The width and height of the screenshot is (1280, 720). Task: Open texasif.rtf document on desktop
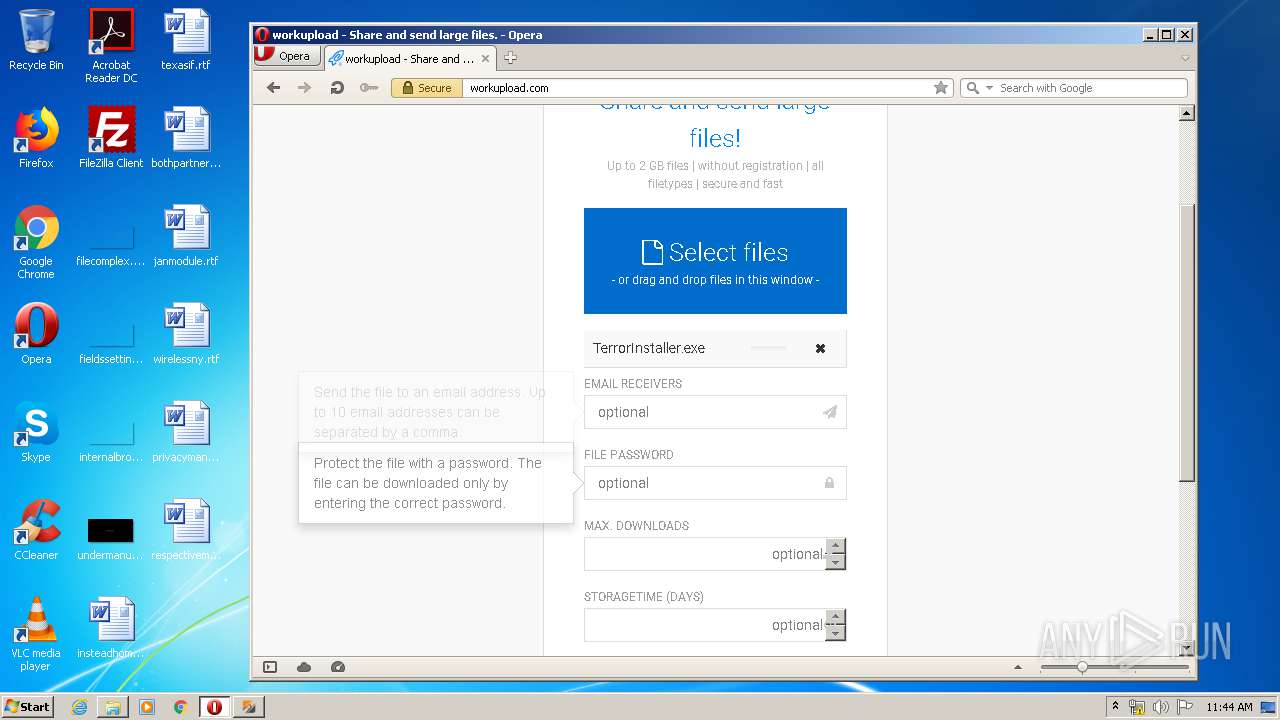click(186, 41)
